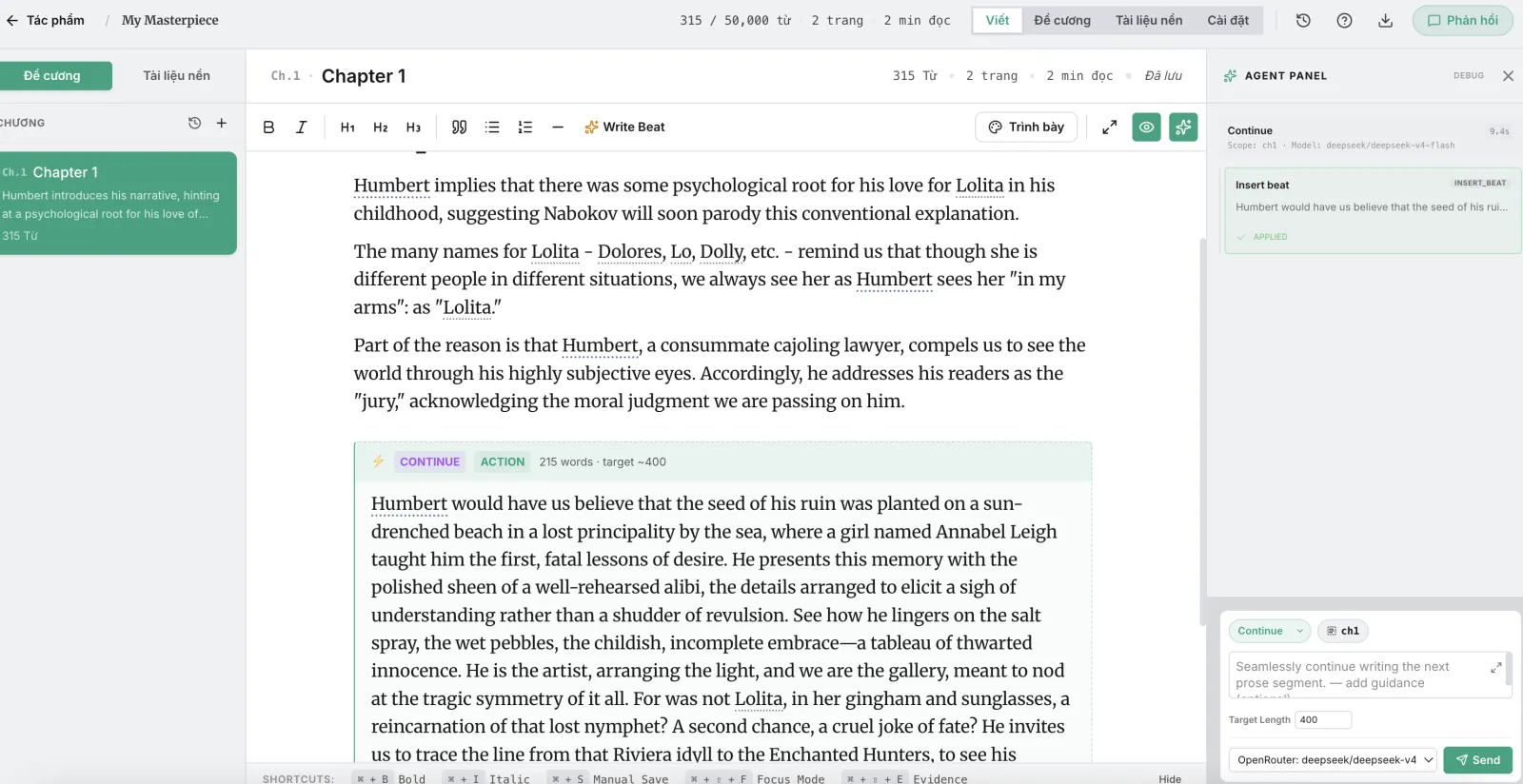Edit the Chapter 1 title field
The height and width of the screenshot is (784, 1523).
(364, 76)
